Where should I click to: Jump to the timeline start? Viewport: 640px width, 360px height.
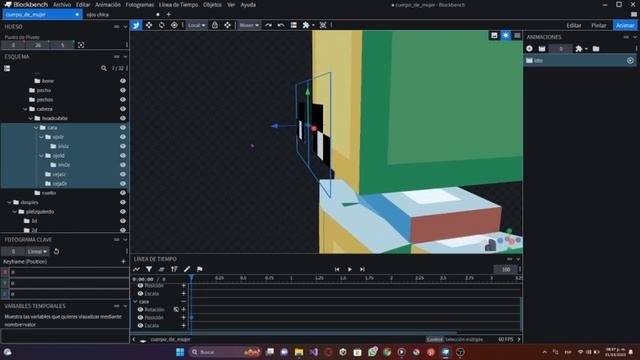pyautogui.click(x=337, y=269)
